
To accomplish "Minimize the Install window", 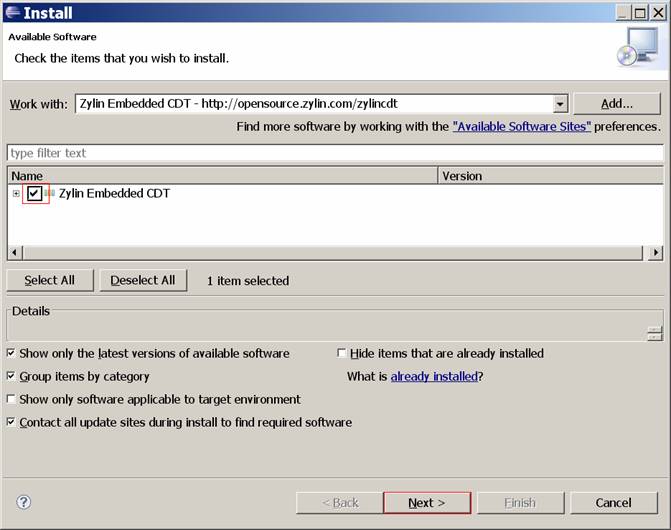I will pyautogui.click(x=623, y=13).
